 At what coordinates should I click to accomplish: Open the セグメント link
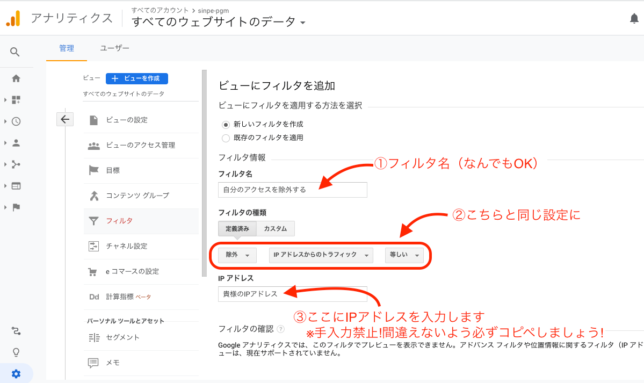coord(123,337)
